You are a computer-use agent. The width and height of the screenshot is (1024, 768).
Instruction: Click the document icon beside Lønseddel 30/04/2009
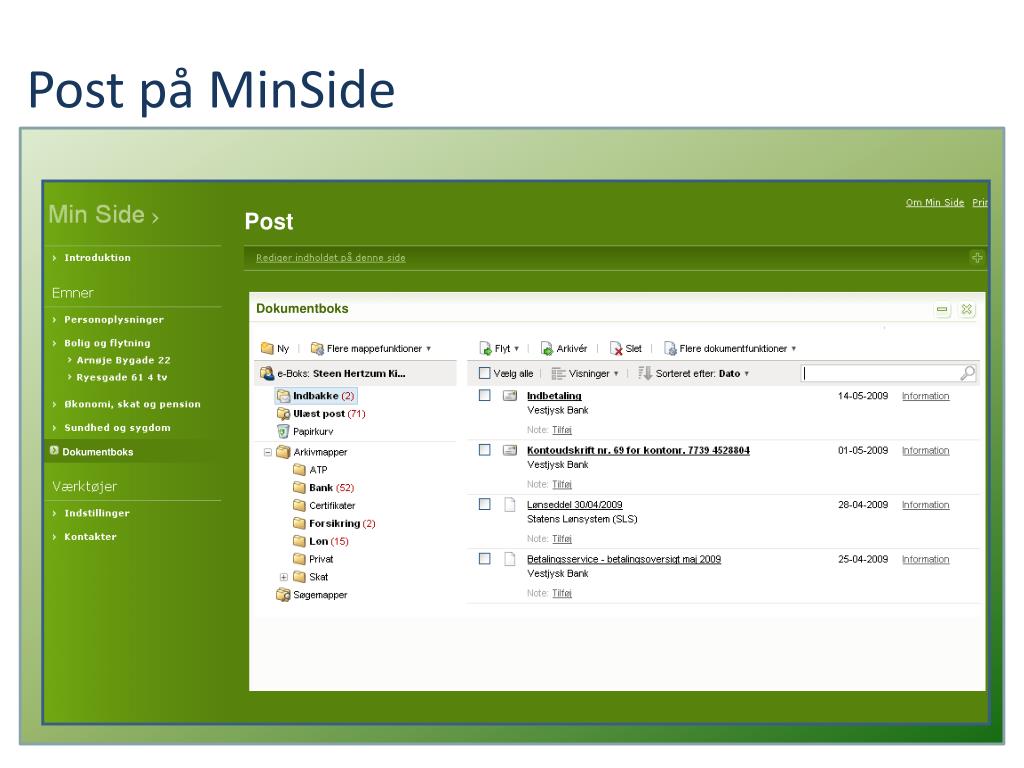point(510,504)
